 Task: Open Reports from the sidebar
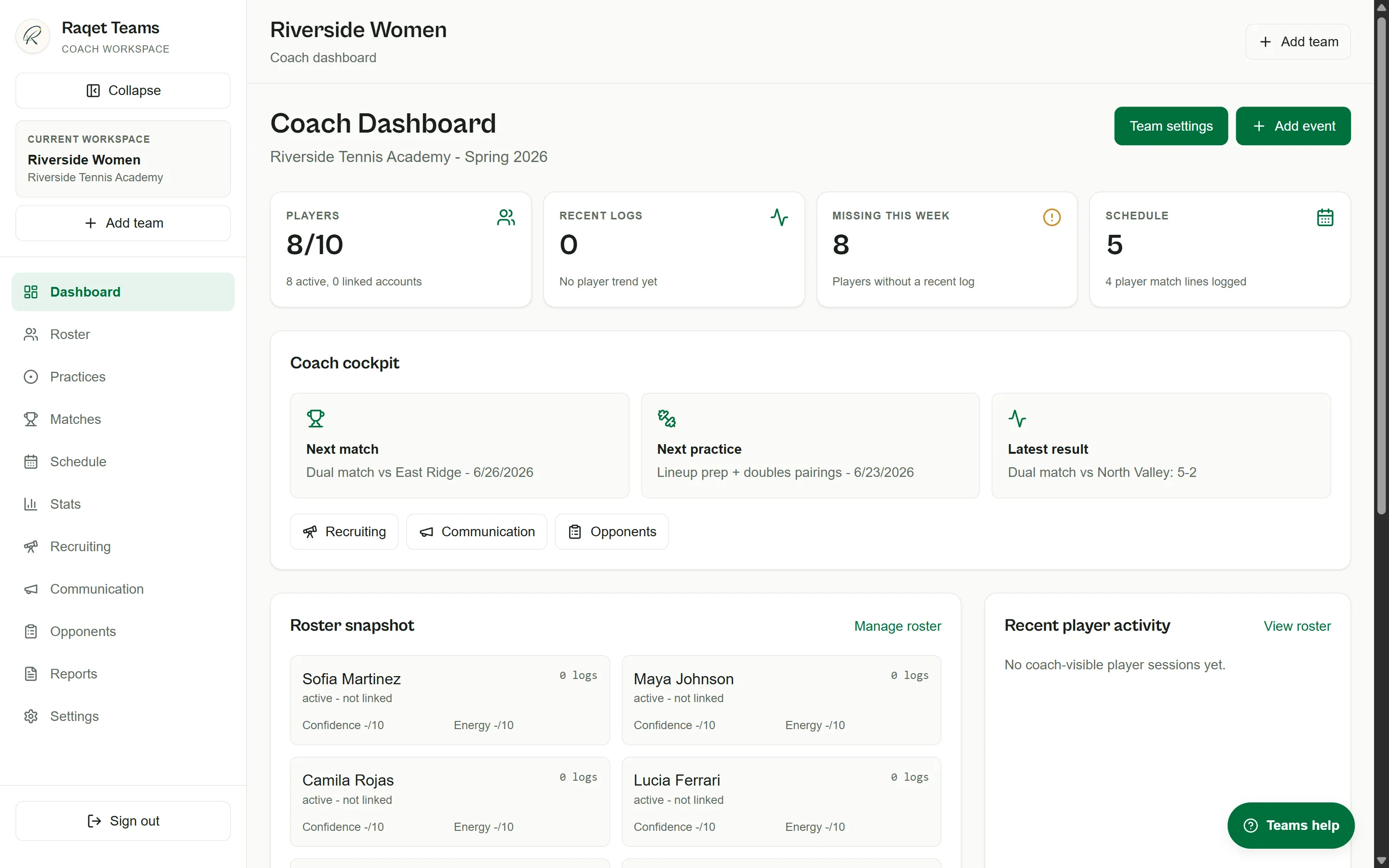[x=123, y=674]
